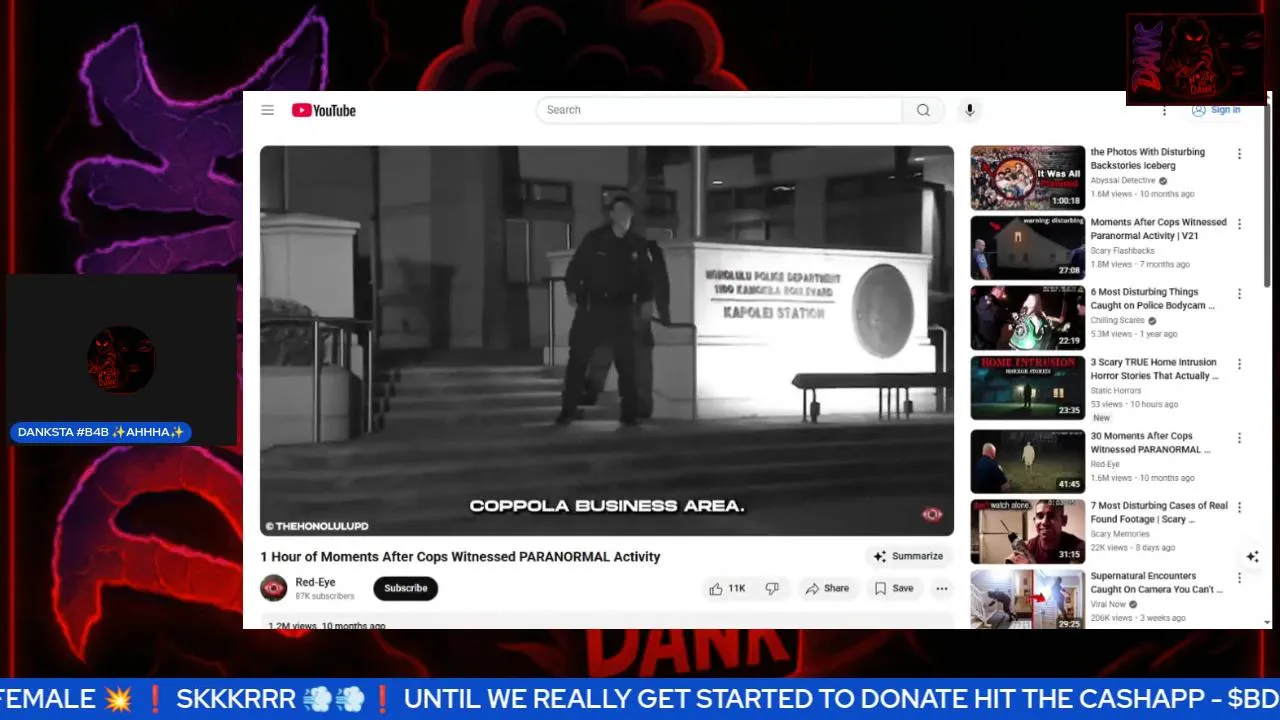Click title '3 Scary TRUE Home Intrusion Horror Stories'

pyautogui.click(x=1155, y=369)
